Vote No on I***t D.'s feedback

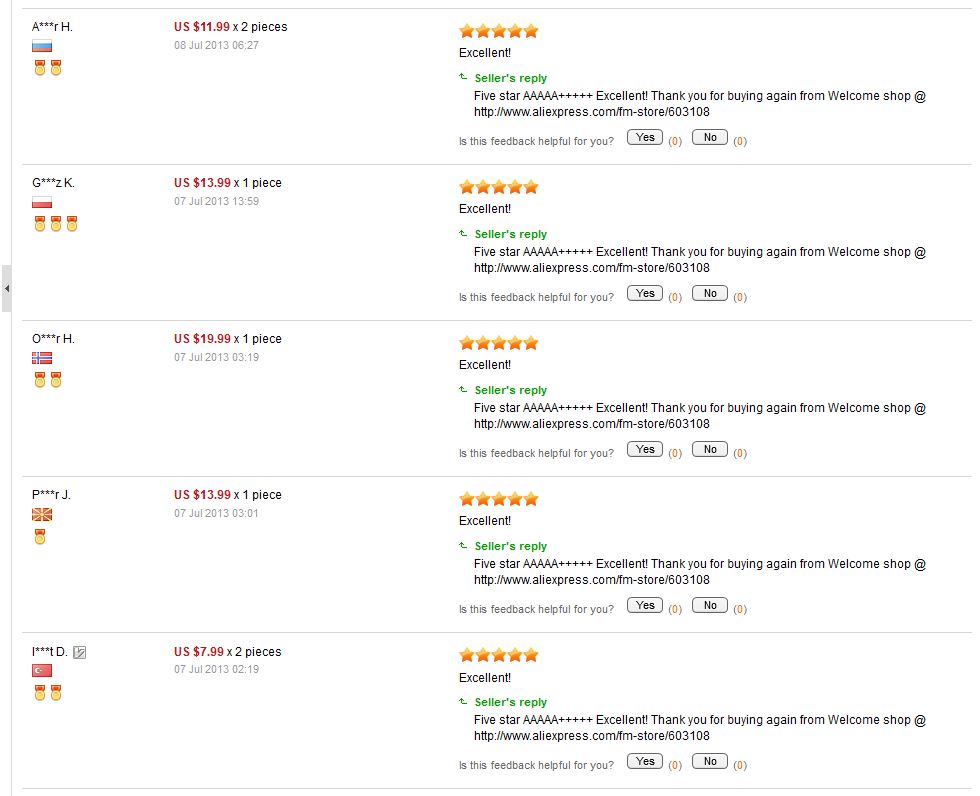pyautogui.click(x=710, y=762)
